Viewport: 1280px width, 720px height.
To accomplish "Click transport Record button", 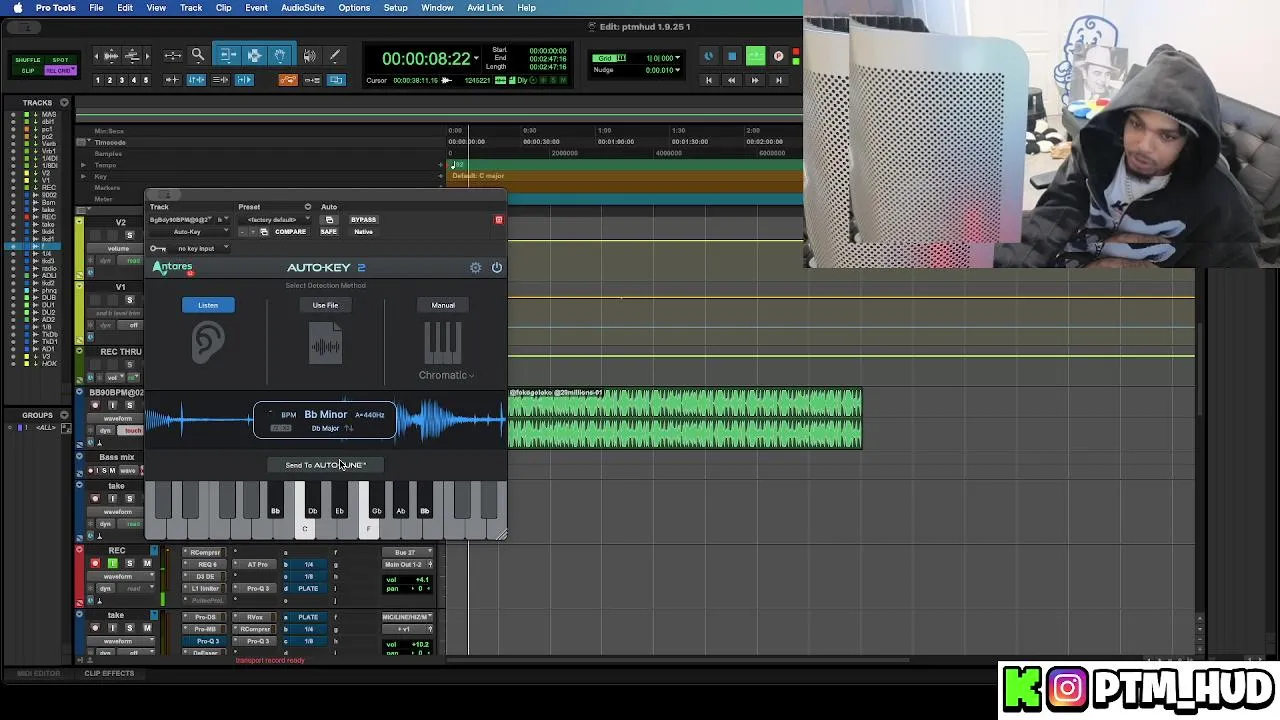I will coord(779,56).
